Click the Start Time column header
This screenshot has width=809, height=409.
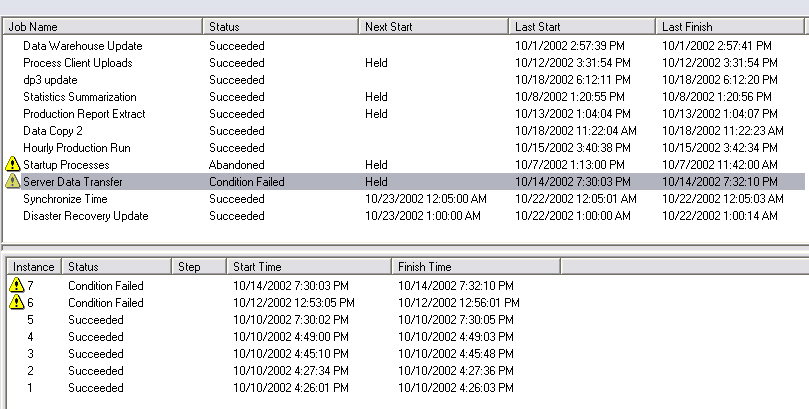(x=309, y=267)
